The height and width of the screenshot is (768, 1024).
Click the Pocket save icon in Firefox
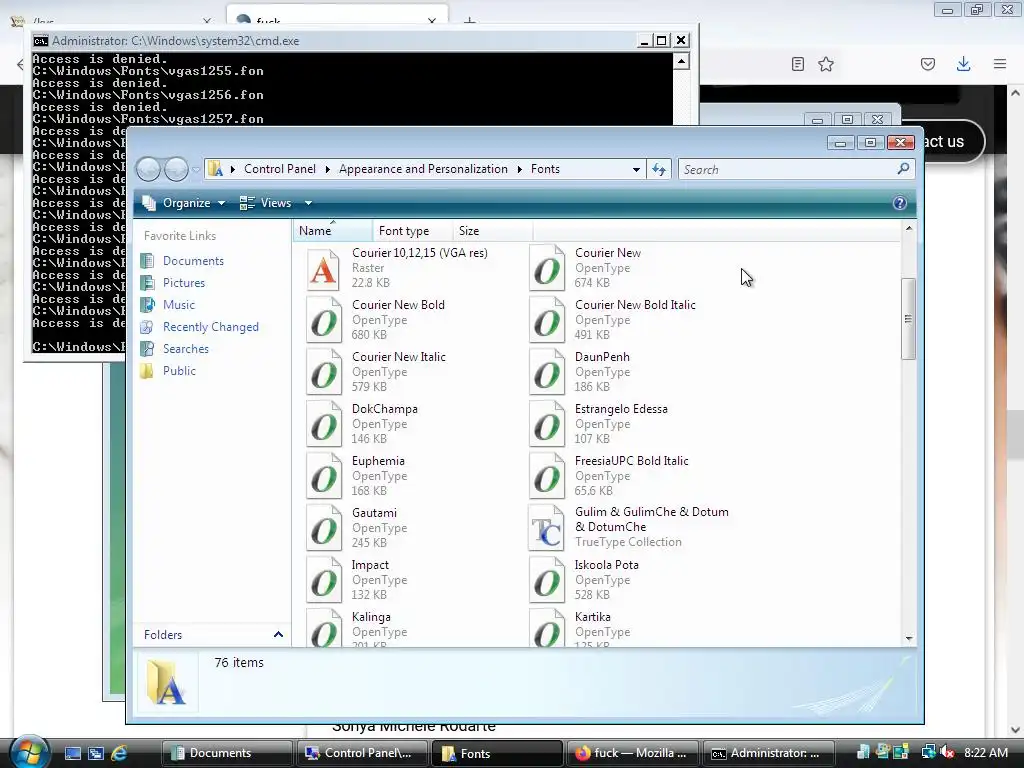(x=928, y=64)
